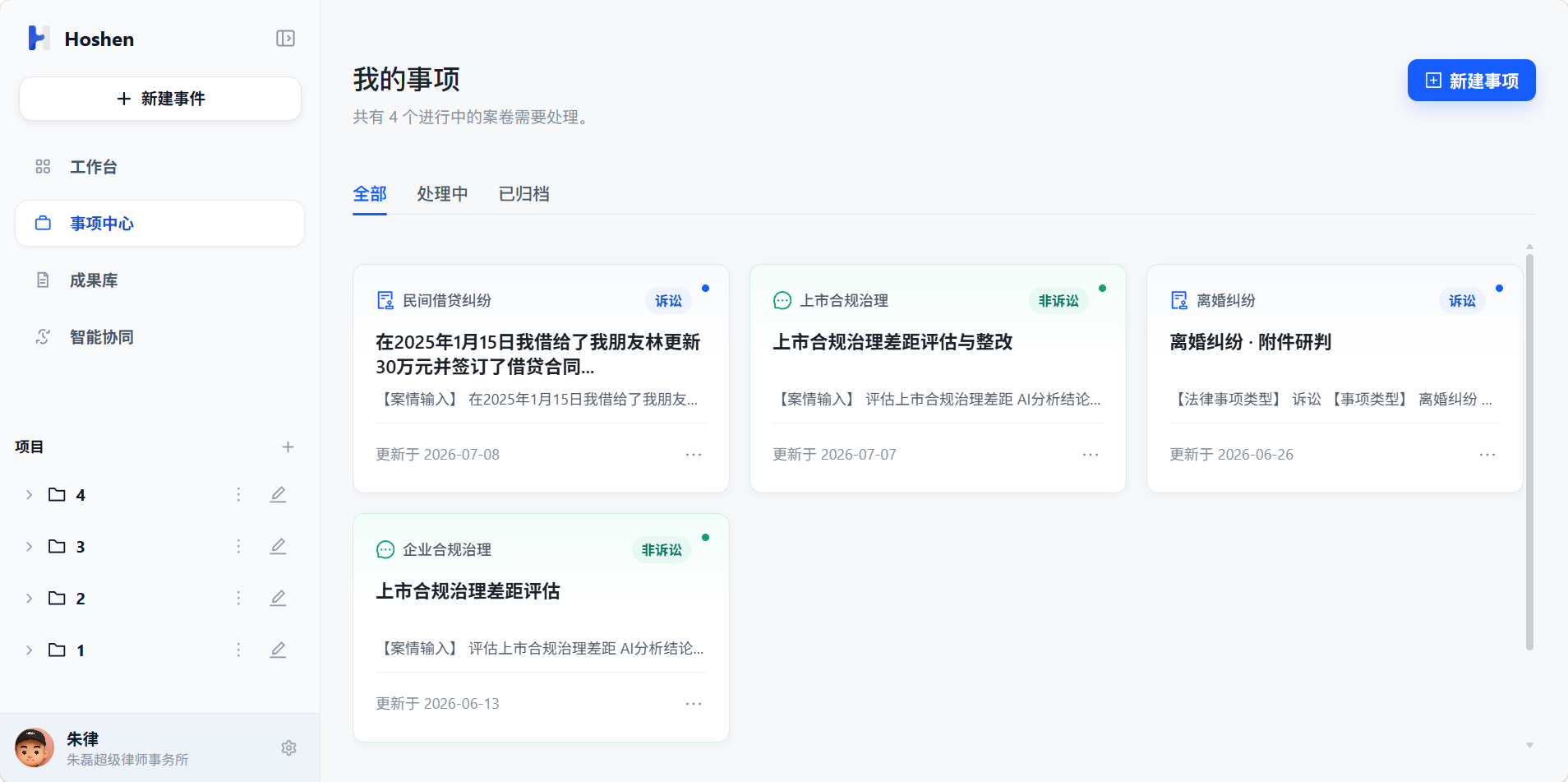Open more menu on 2026-07-08 card

pos(694,455)
